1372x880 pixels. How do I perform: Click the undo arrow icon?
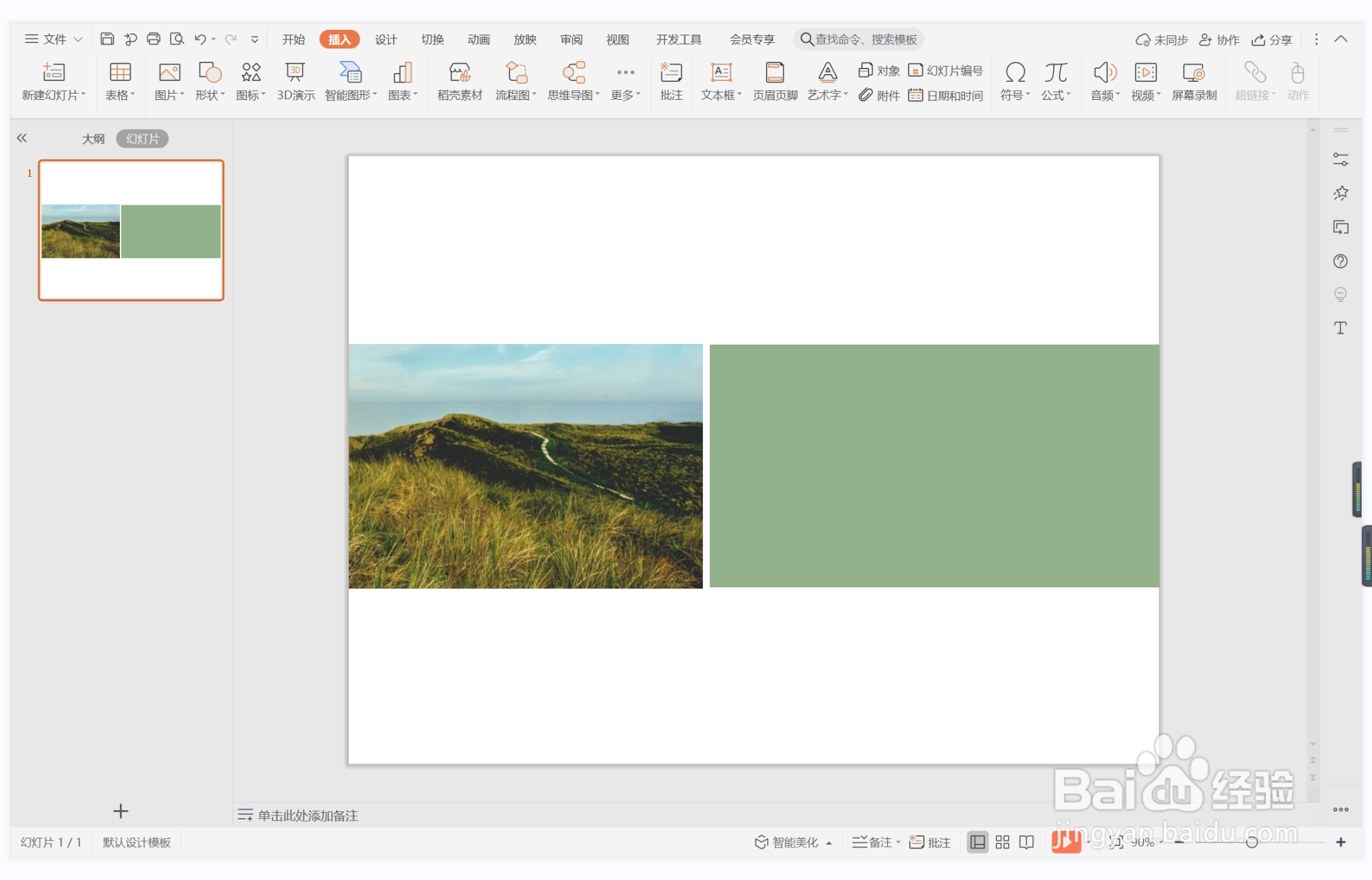tap(200, 39)
